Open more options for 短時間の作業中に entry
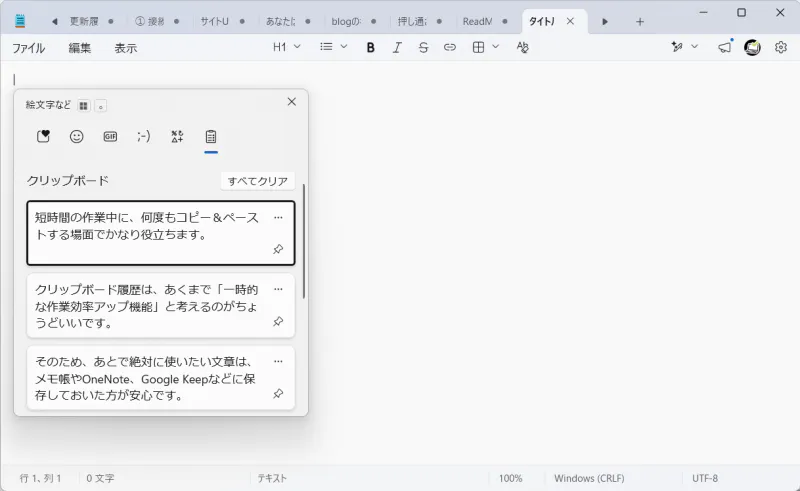Image resolution: width=800 pixels, height=491 pixels. pos(278,217)
